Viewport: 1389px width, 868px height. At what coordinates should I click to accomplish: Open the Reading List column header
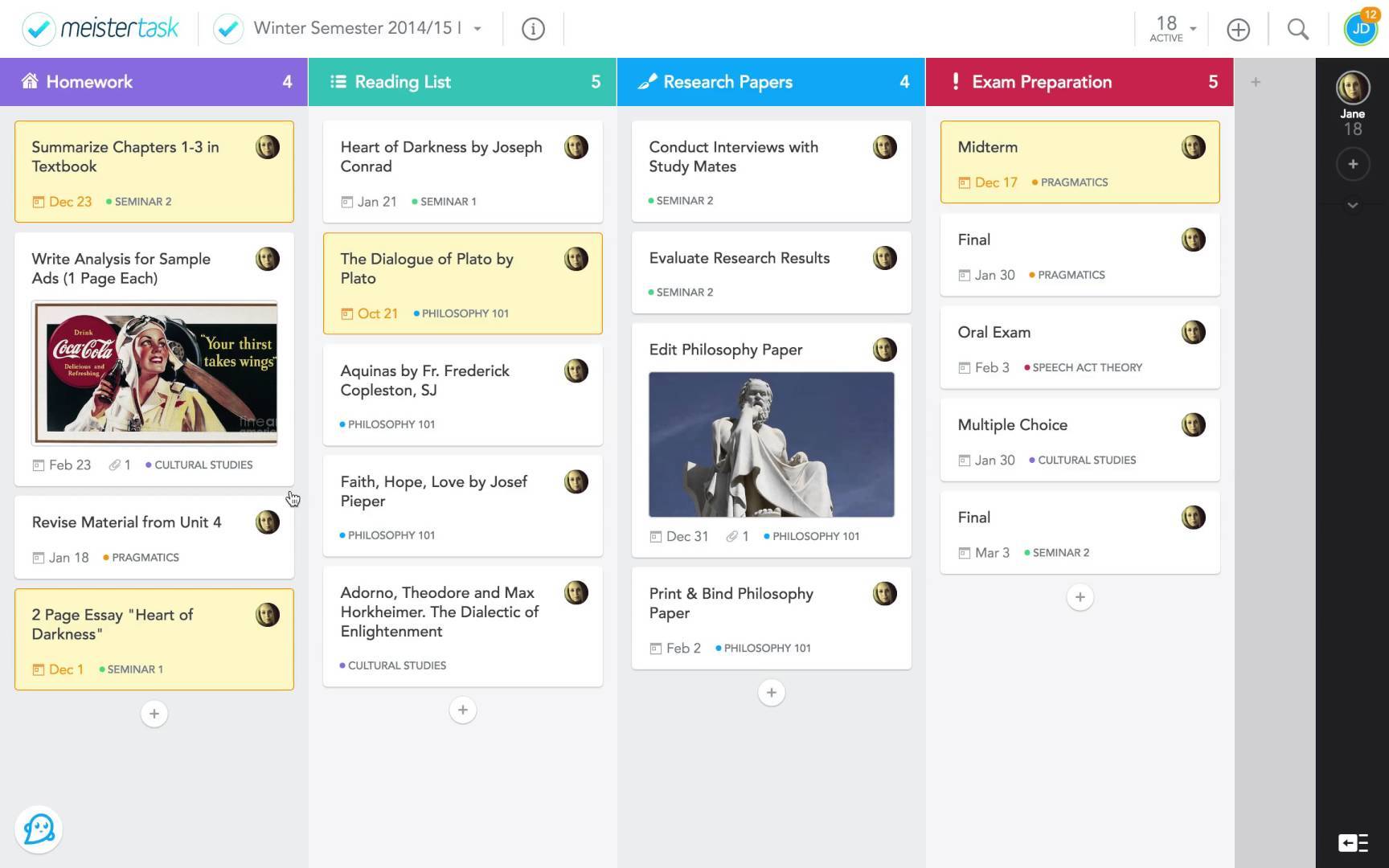(x=462, y=82)
